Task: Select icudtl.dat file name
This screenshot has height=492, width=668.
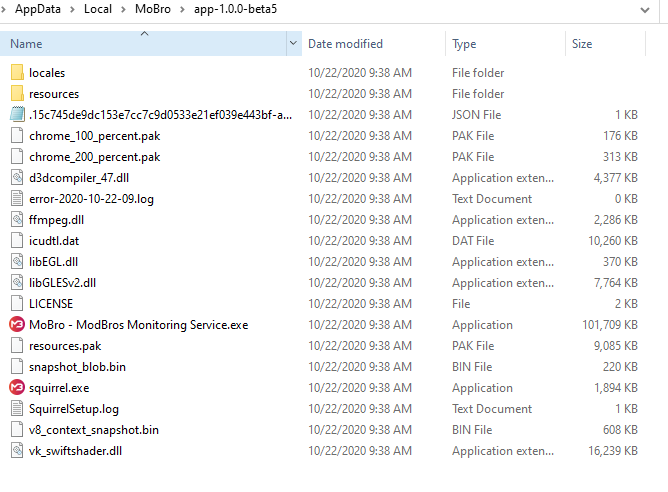Action: tap(54, 241)
